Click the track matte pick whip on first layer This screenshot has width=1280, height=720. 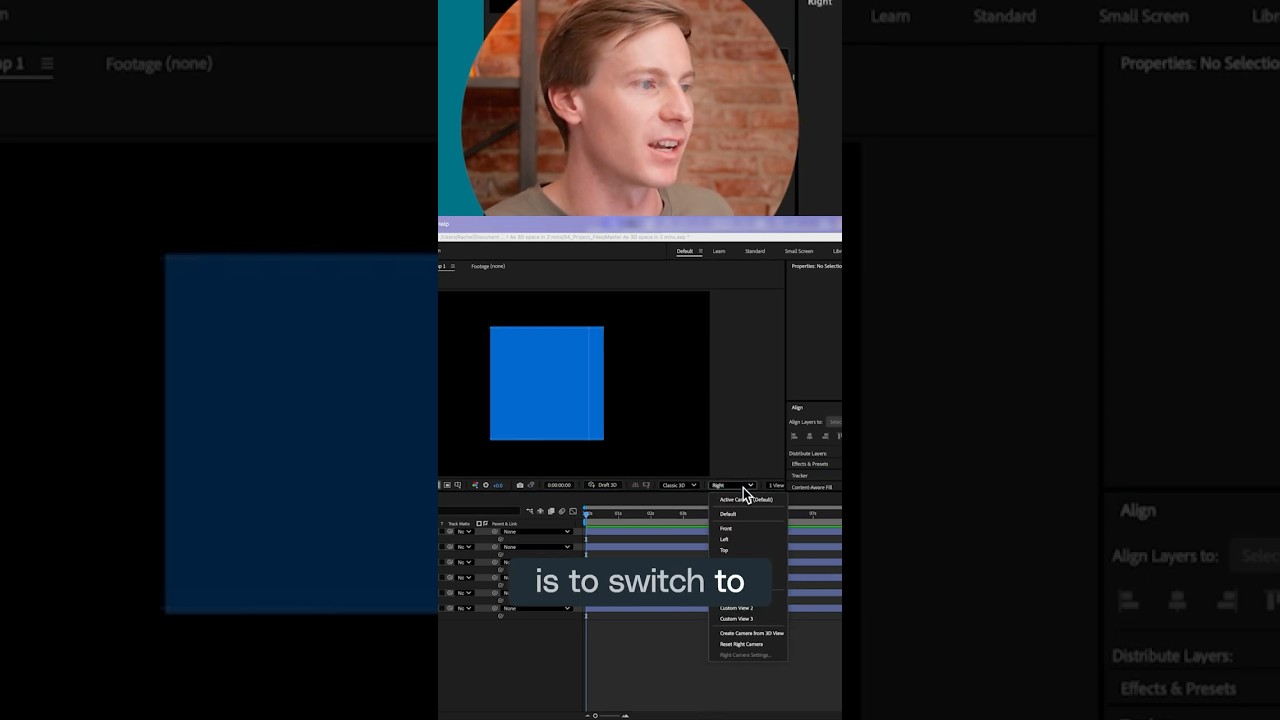pyautogui.click(x=450, y=531)
